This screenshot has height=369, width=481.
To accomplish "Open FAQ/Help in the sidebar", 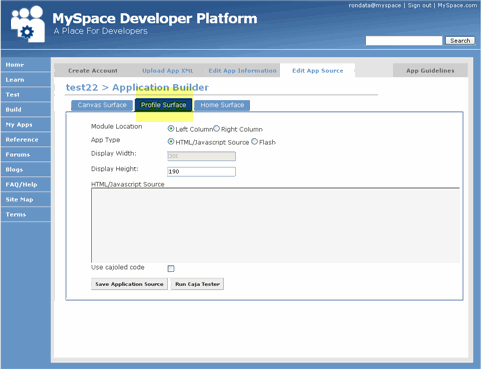I will point(26,185).
